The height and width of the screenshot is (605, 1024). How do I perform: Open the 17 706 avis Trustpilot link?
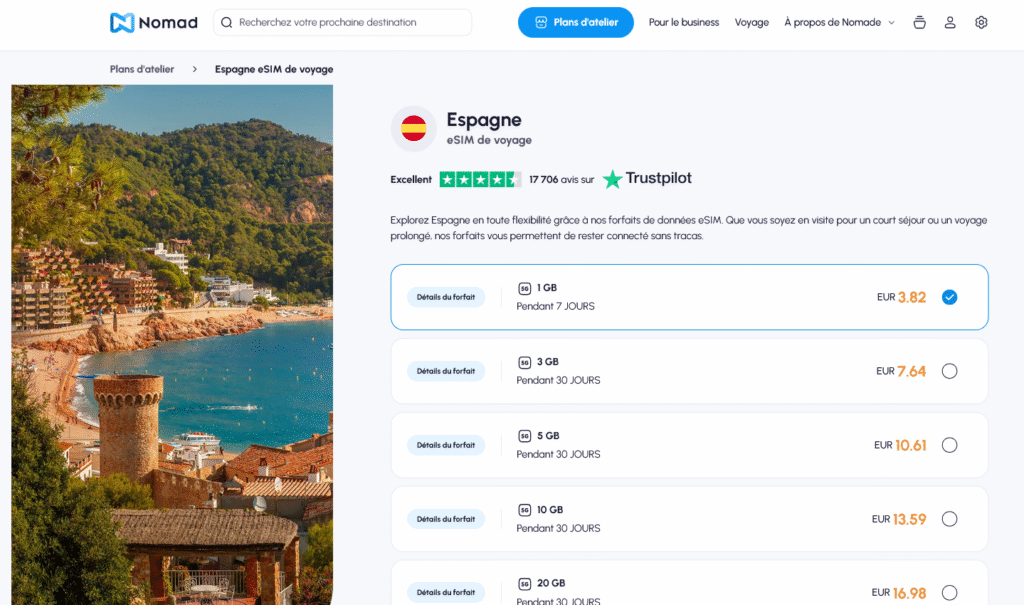pyautogui.click(x=560, y=179)
